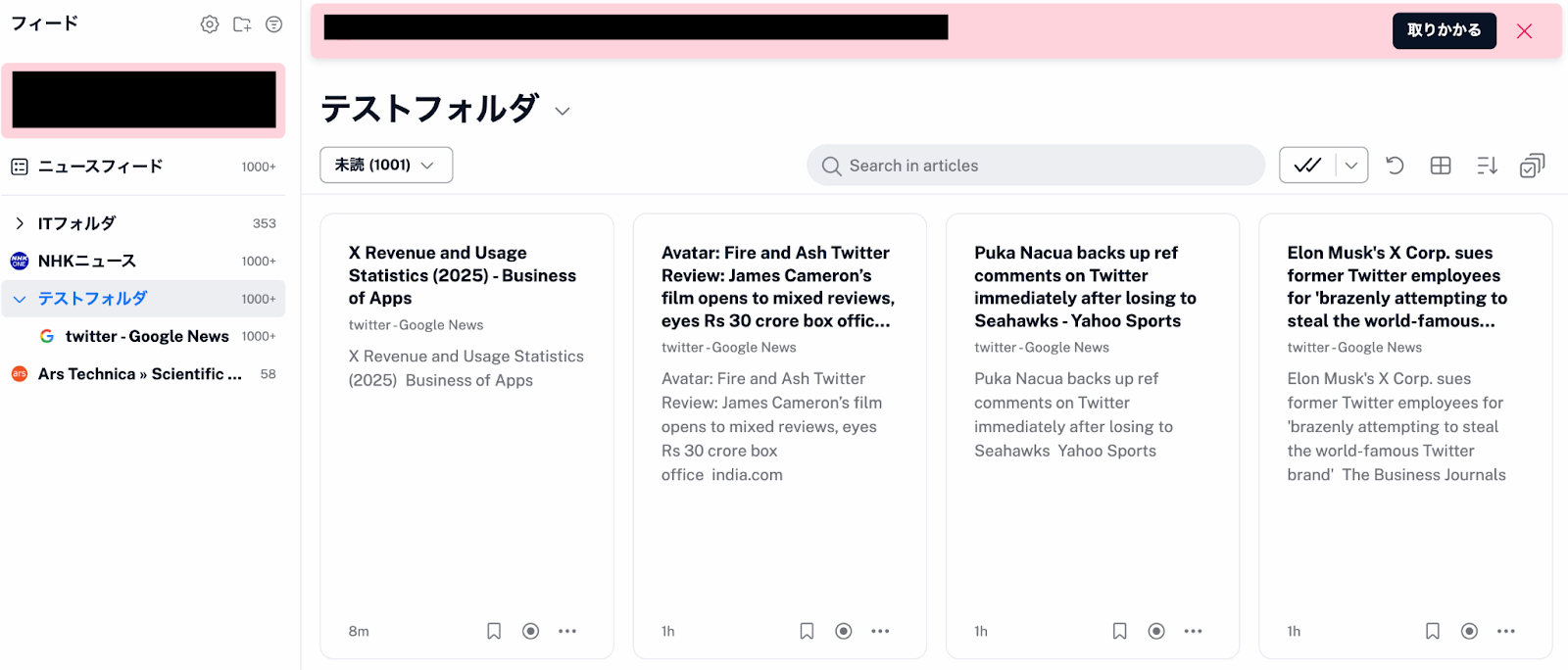Toggle read status on Elon Musk article

[1469, 631]
